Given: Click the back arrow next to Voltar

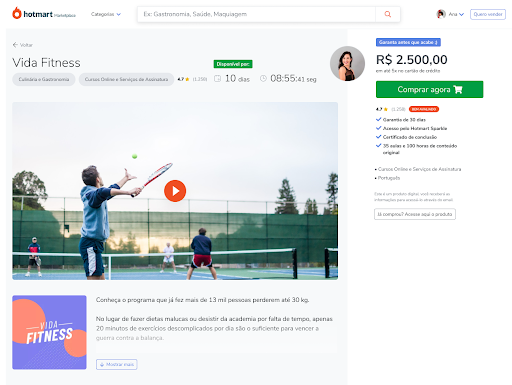Looking at the screenshot, I should [15, 45].
